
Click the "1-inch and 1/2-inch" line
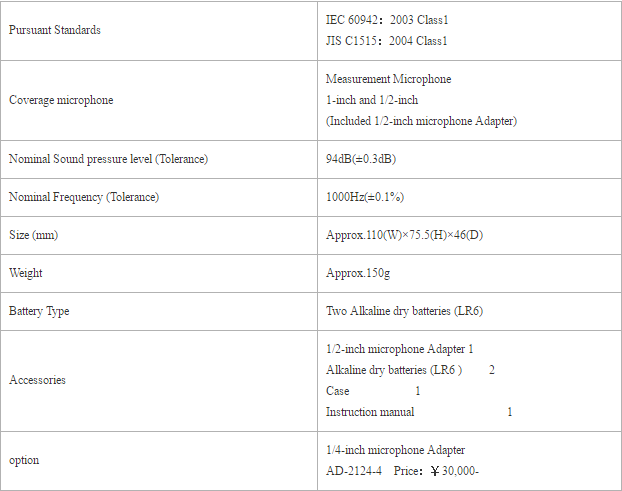click(372, 100)
